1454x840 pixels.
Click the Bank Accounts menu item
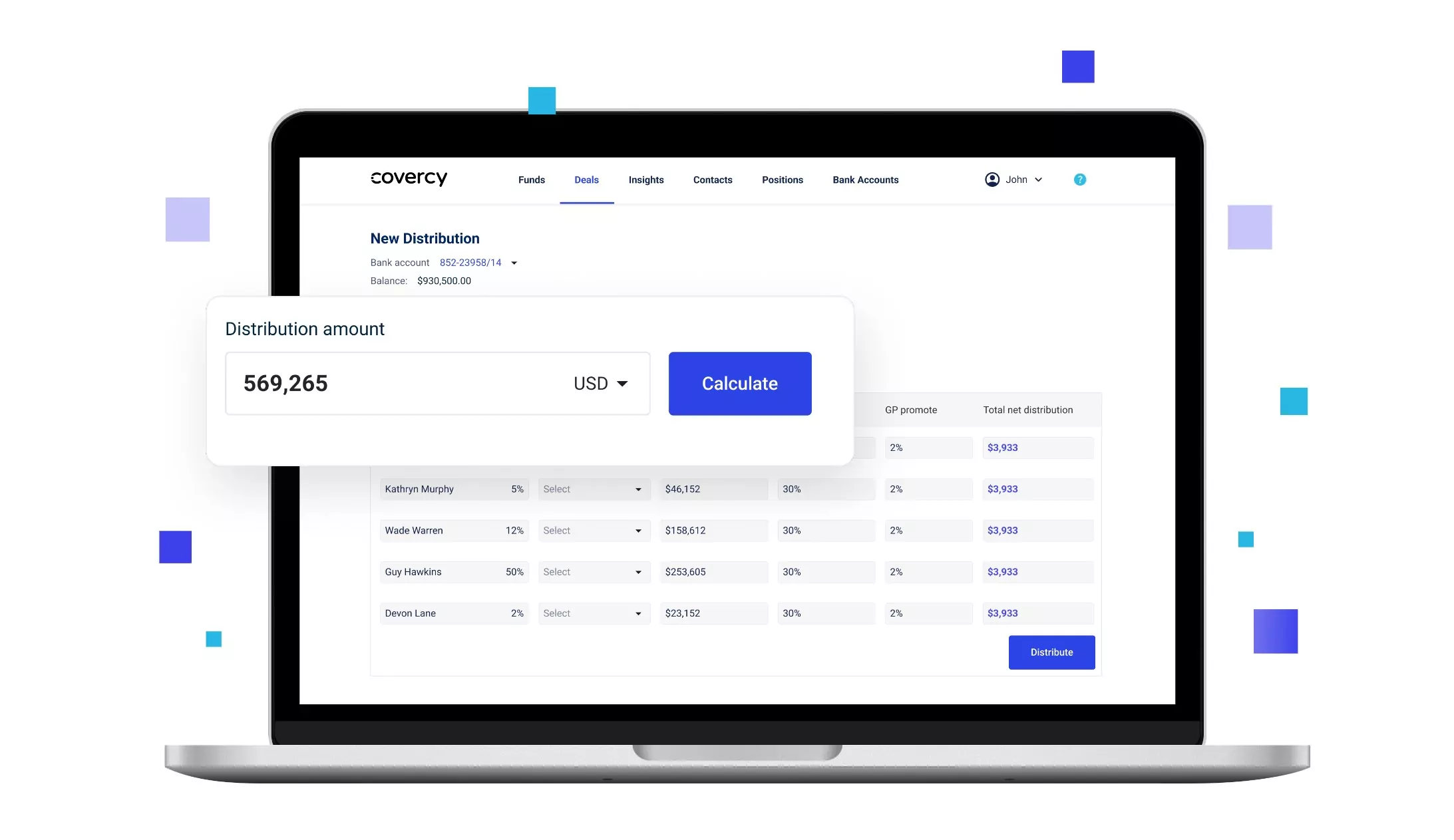865,179
